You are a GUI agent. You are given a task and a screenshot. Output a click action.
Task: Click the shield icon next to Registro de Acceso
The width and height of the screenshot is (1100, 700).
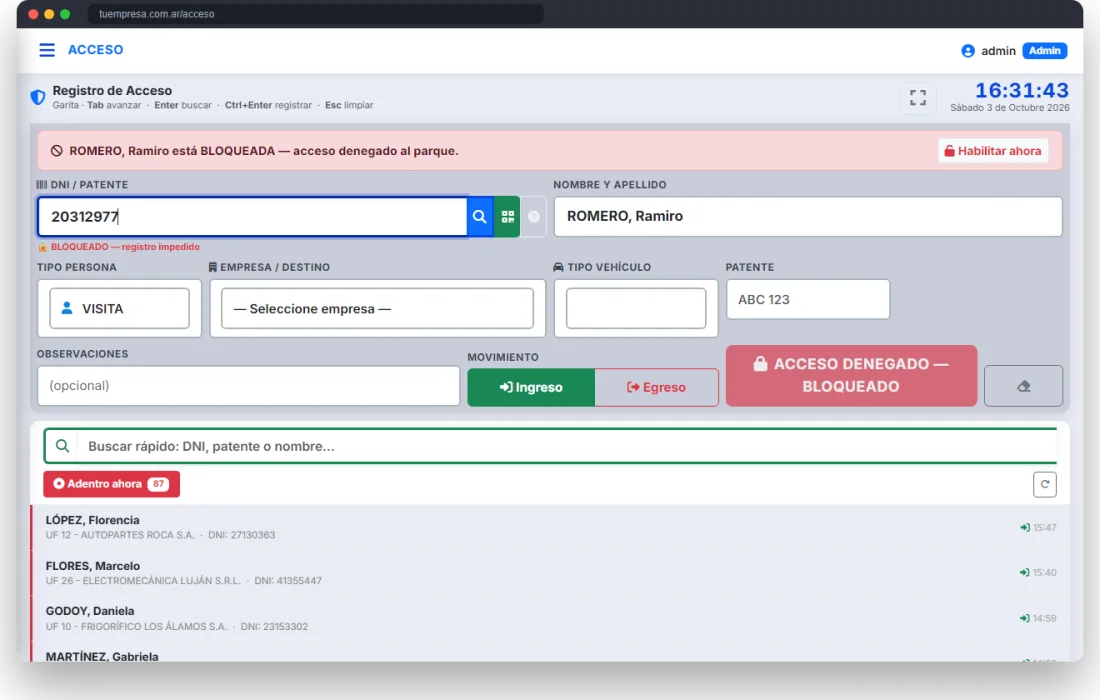38,97
